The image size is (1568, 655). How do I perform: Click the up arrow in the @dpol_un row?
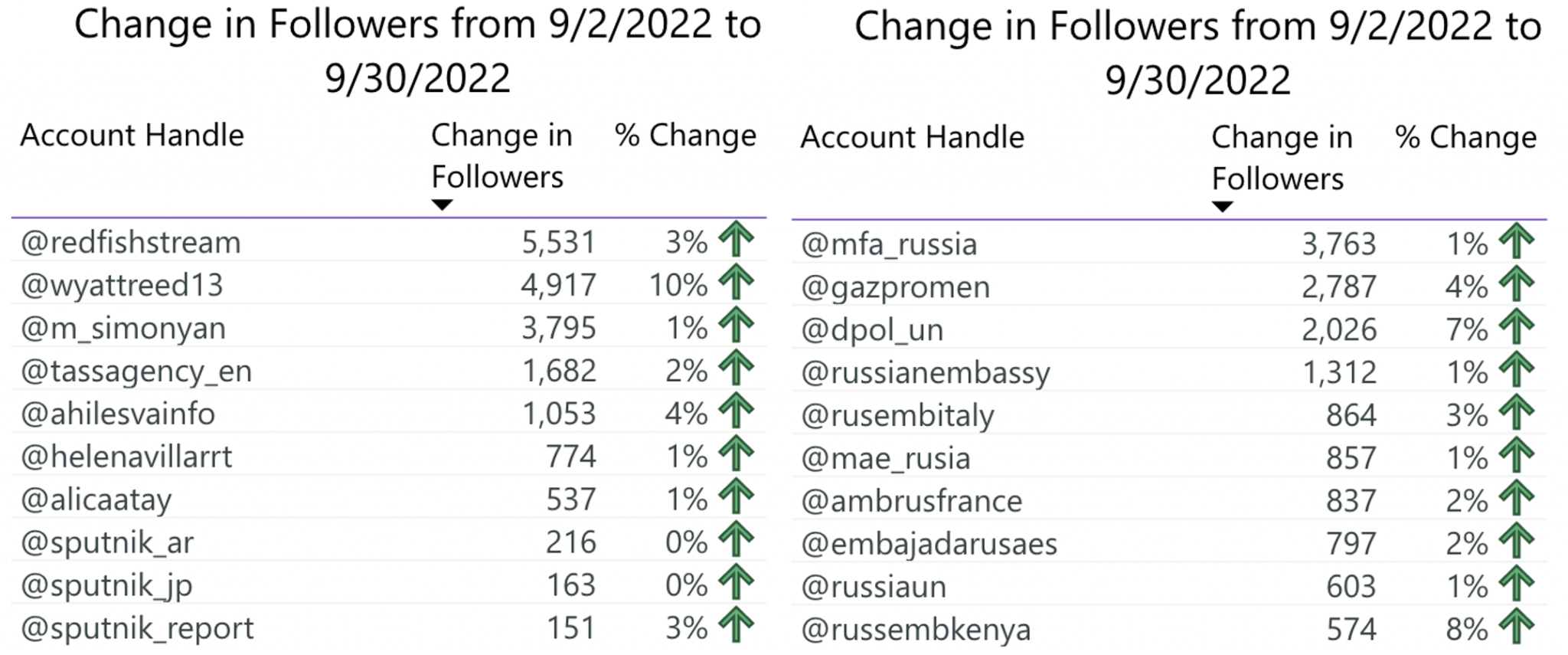click(1517, 327)
